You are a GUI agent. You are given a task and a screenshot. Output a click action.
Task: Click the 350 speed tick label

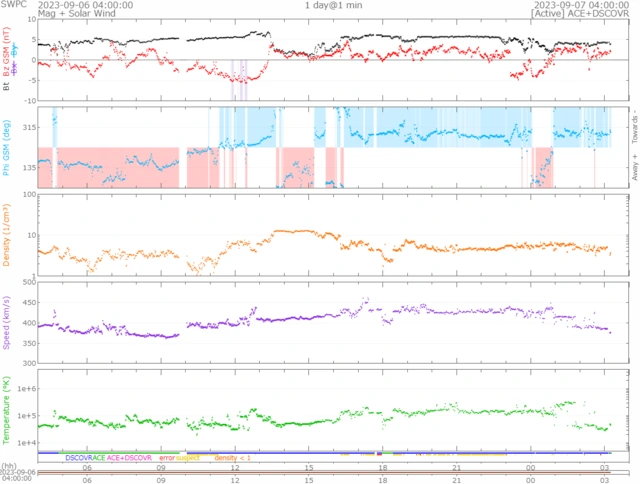tap(29, 343)
